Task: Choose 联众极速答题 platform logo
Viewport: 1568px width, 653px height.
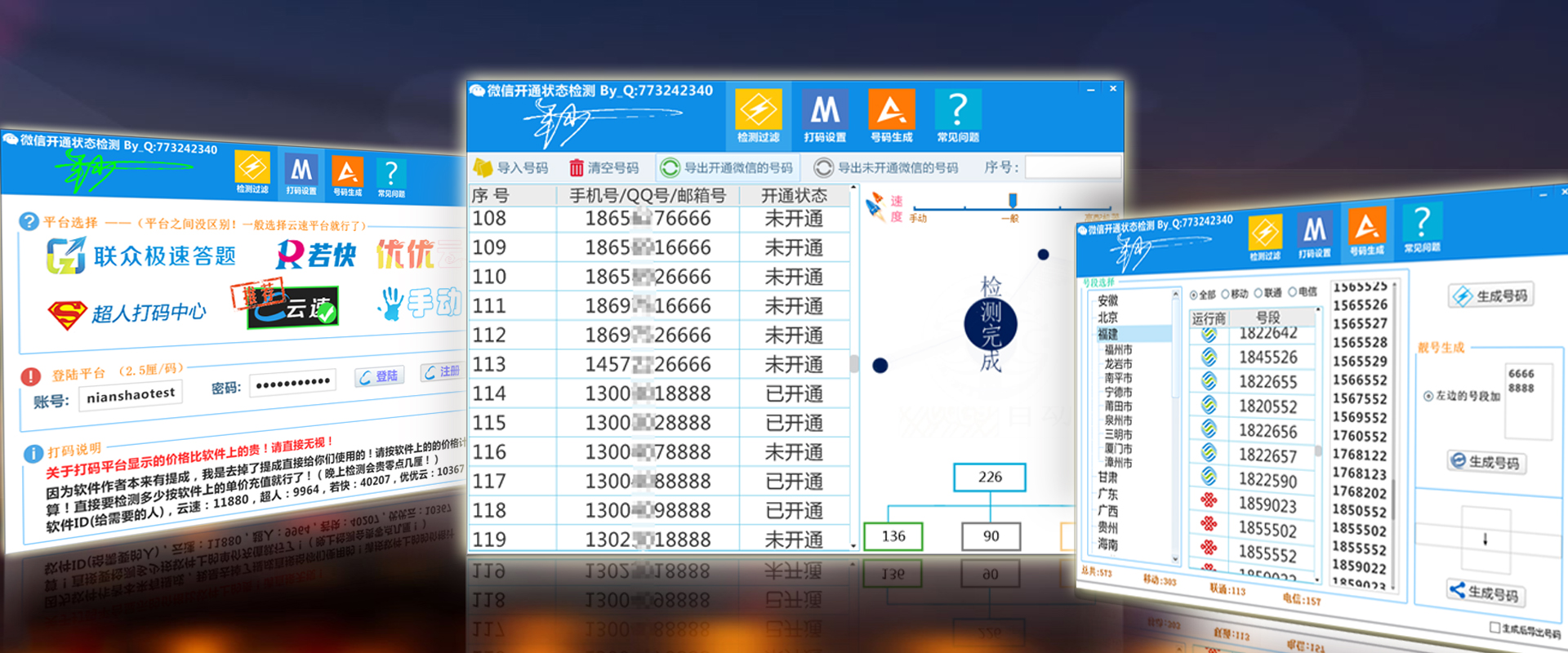Action: click(141, 255)
